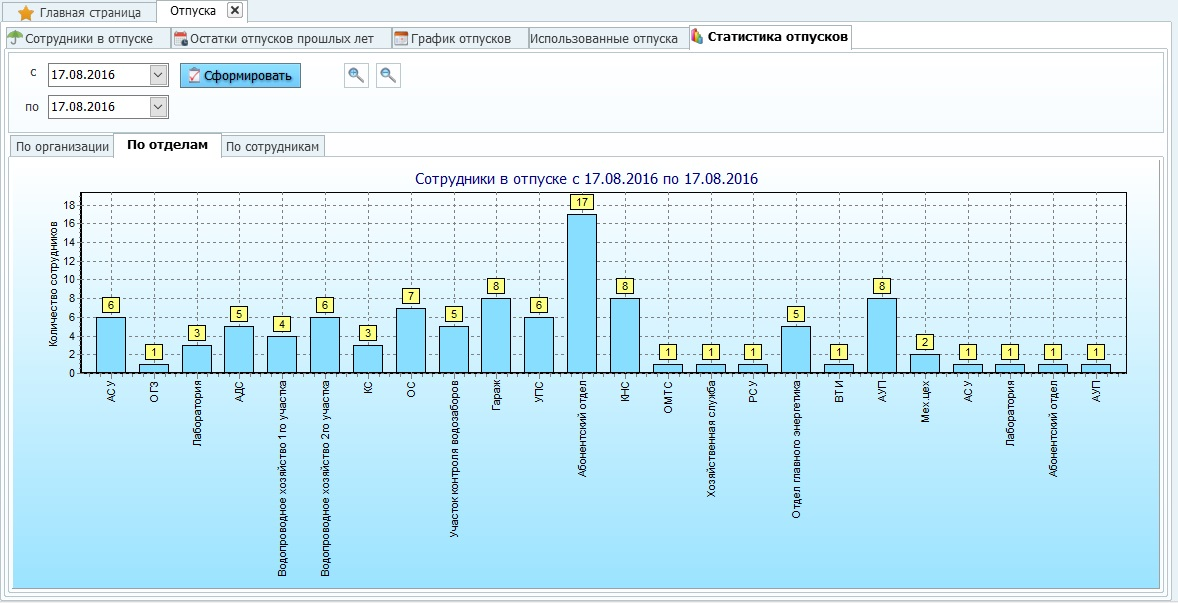Click inside the 'с' start date field
The image size is (1178, 603).
pos(97,75)
